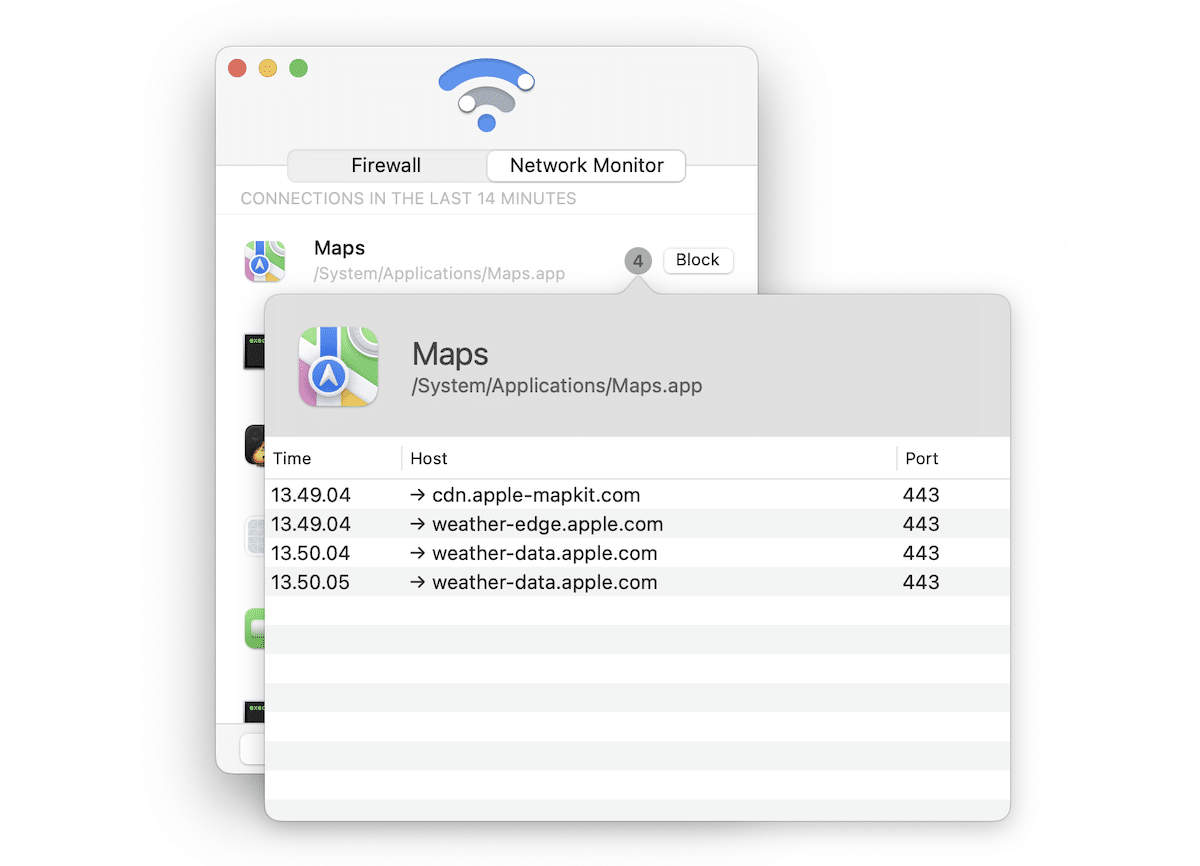Click the Maps title in the popover
The image size is (1200, 866).
(450, 354)
